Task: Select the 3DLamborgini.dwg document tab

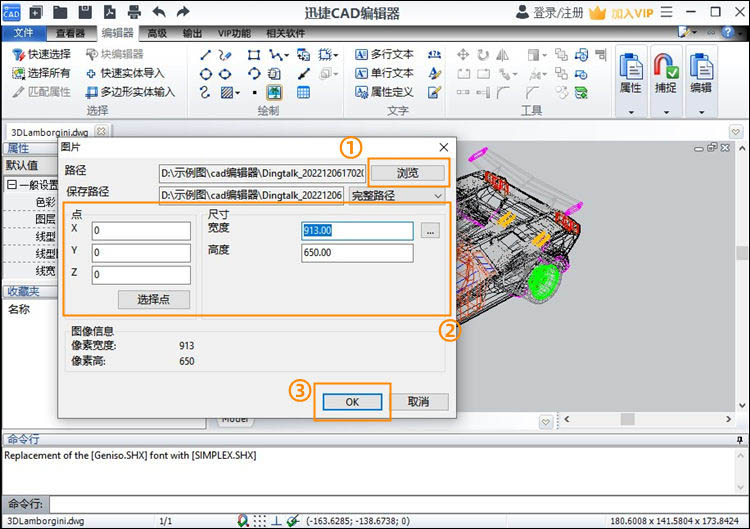Action: tap(50, 132)
